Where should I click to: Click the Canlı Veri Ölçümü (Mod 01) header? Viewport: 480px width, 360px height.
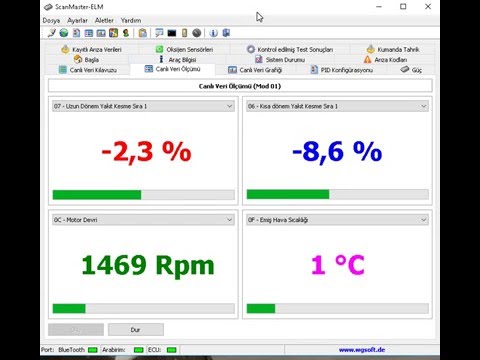point(240,86)
